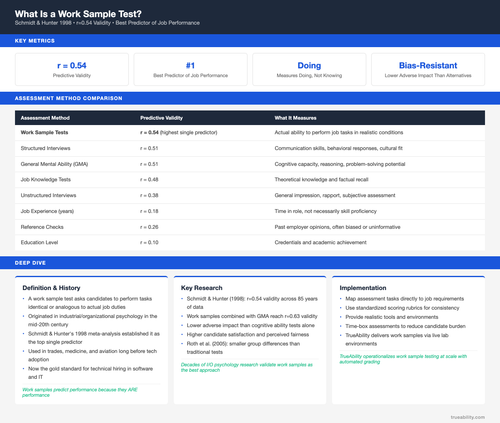Click the 'r = 0.54' metric value

coord(72,65)
